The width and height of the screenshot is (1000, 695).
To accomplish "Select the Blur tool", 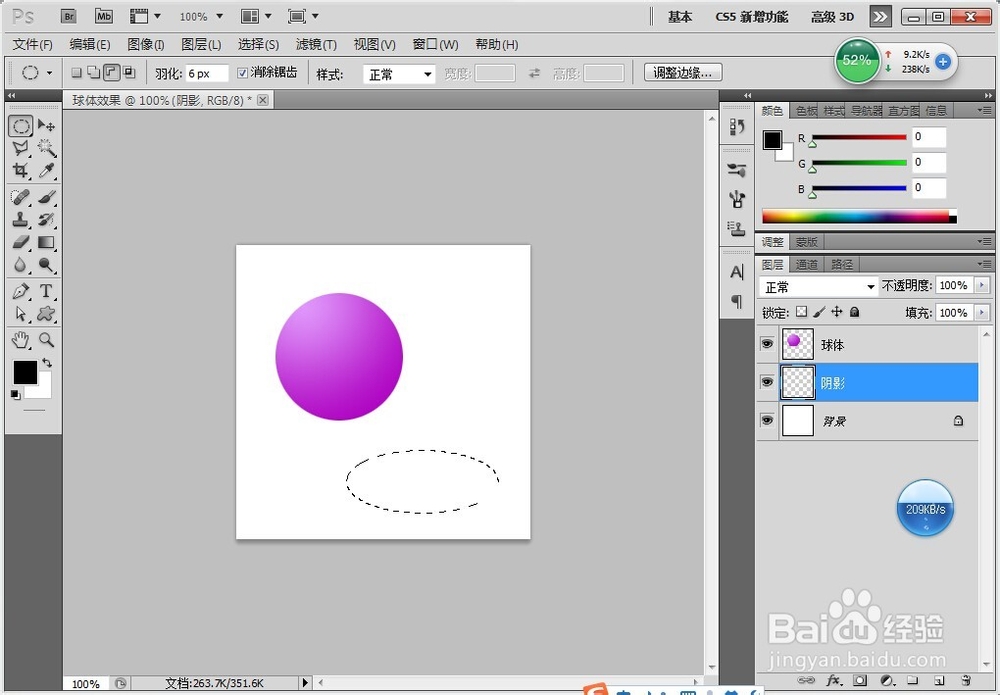I will pos(21,265).
